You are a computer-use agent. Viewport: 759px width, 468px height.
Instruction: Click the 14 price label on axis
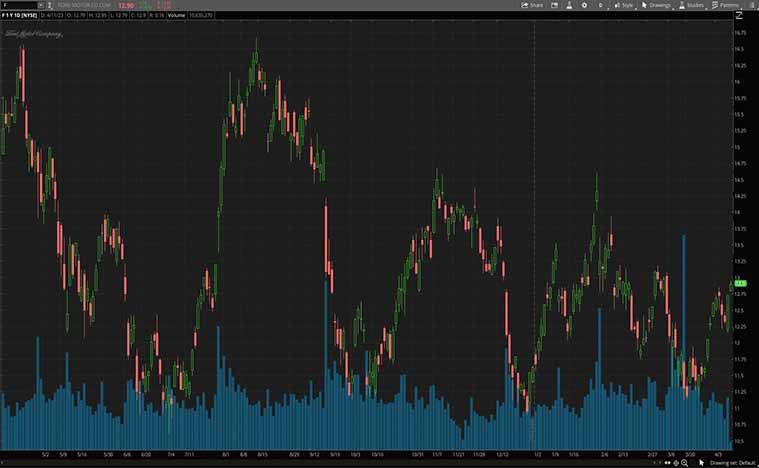(737, 212)
